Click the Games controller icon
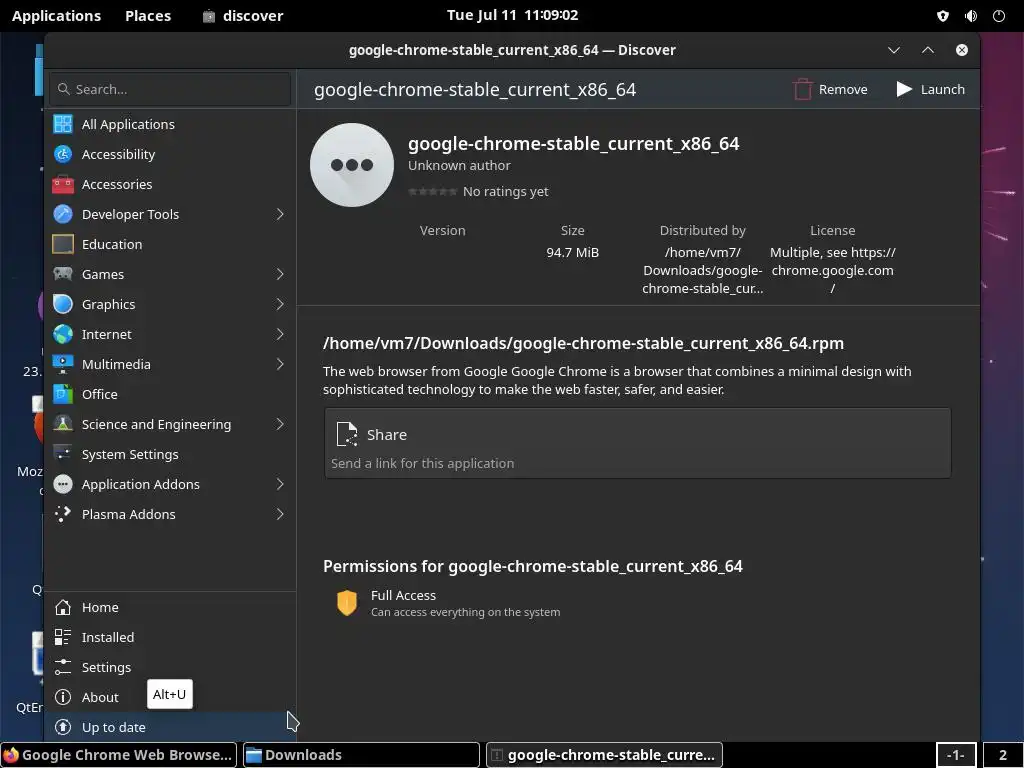The image size is (1024, 768). click(63, 274)
